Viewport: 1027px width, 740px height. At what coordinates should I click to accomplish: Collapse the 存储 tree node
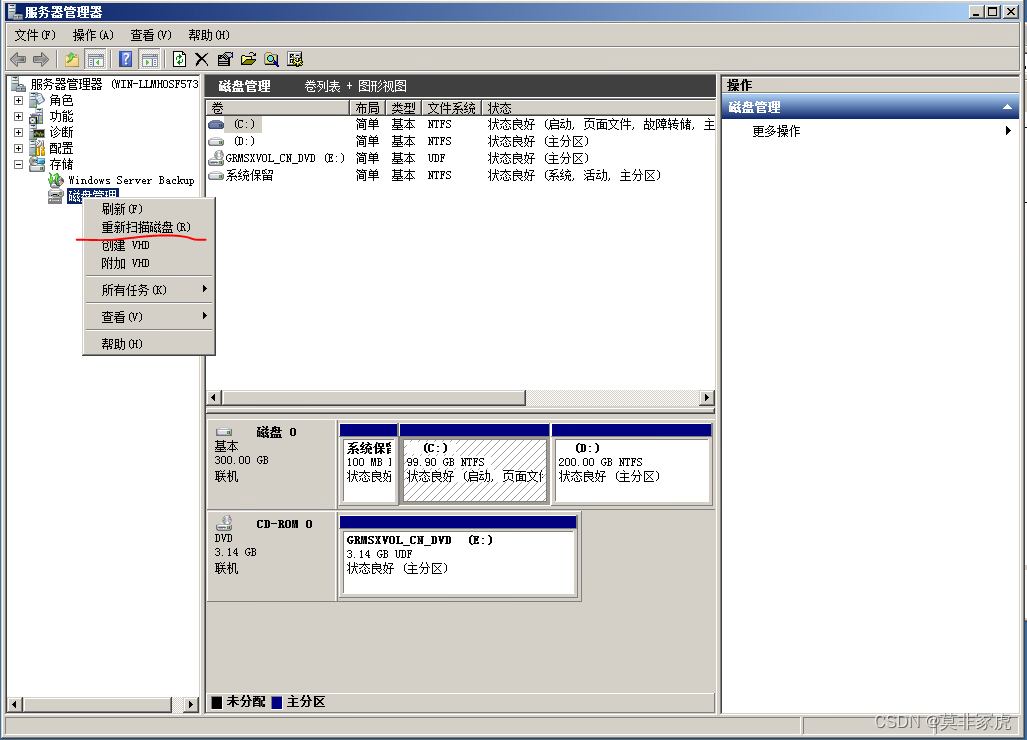coord(18,164)
